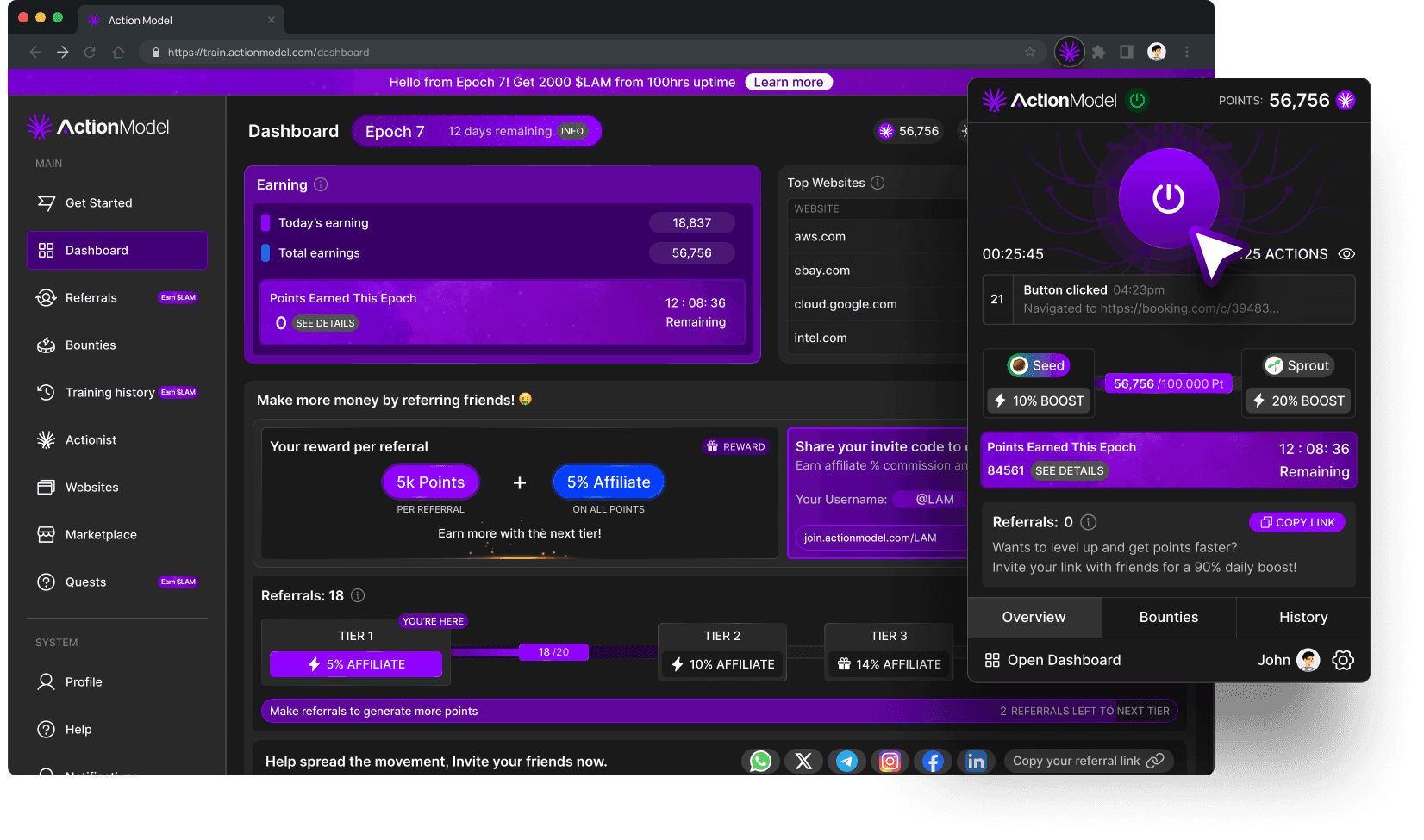The height and width of the screenshot is (840, 1424).
Task: Click Copy your referral link
Action: click(x=1089, y=761)
